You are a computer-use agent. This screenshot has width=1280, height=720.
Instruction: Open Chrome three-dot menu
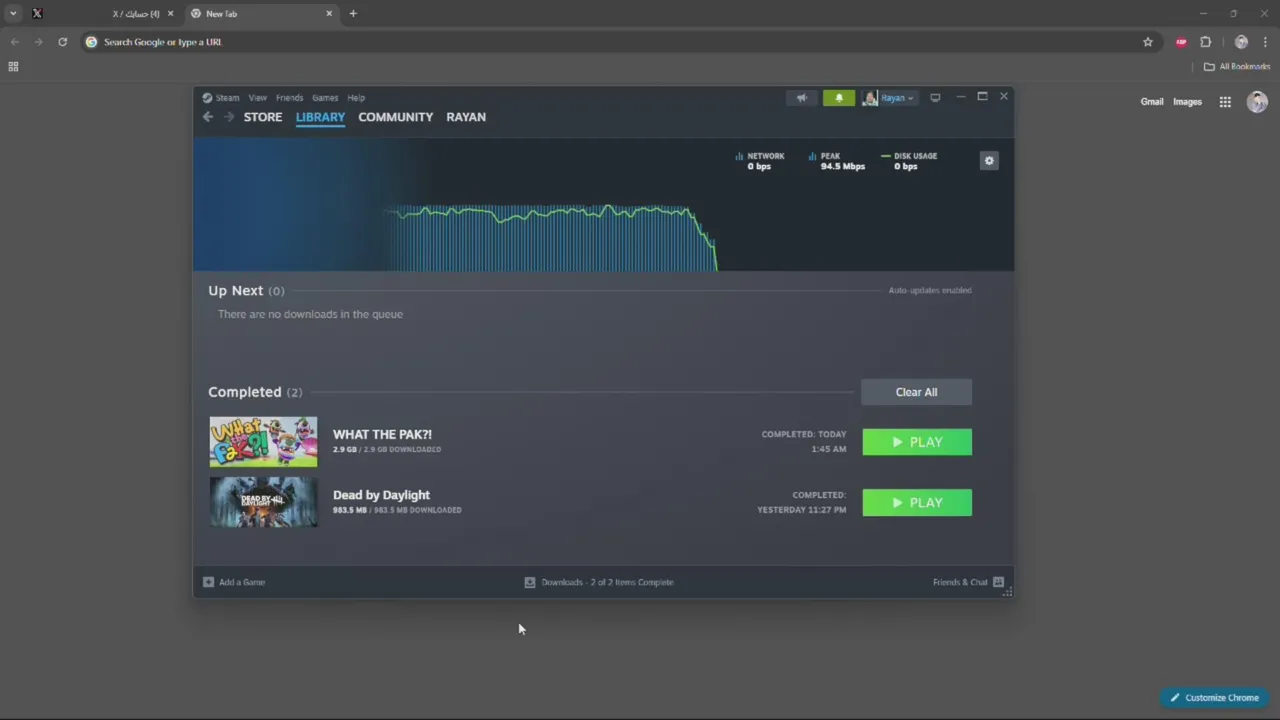(x=1265, y=42)
